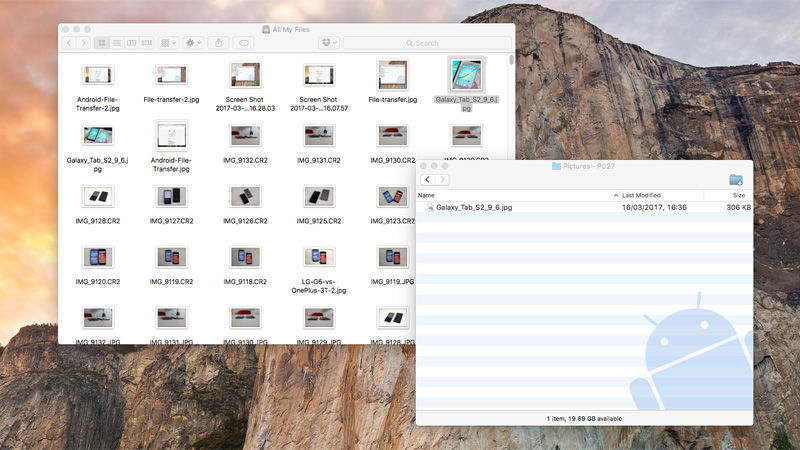Click the Finder window vertical scrollbar

click(511, 60)
